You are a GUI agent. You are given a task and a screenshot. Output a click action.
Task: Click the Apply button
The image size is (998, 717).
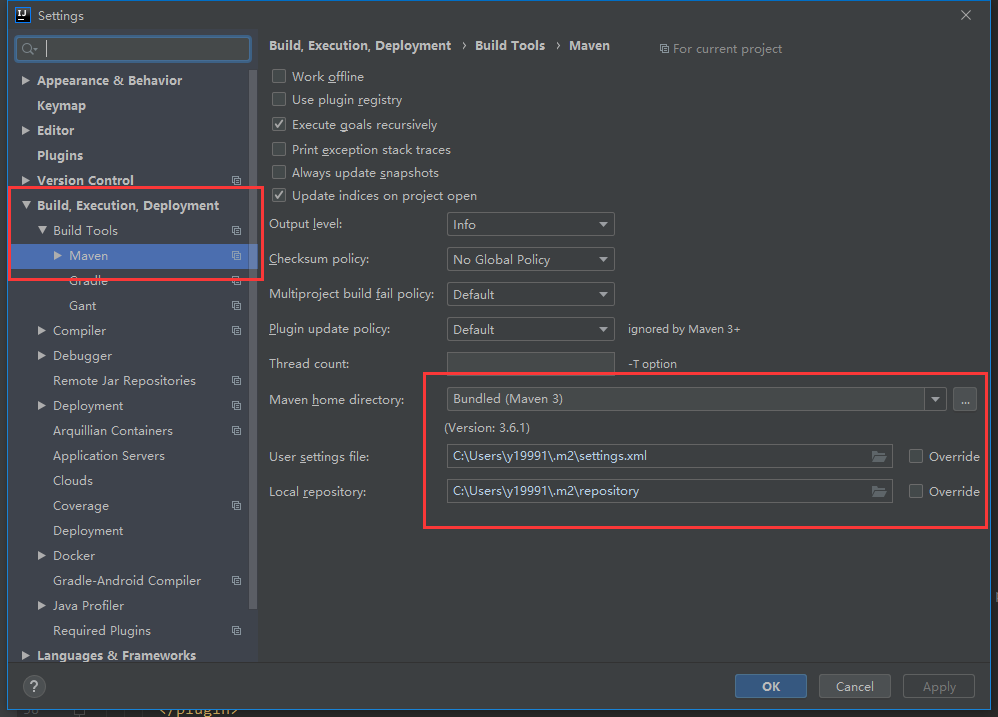tap(939, 686)
